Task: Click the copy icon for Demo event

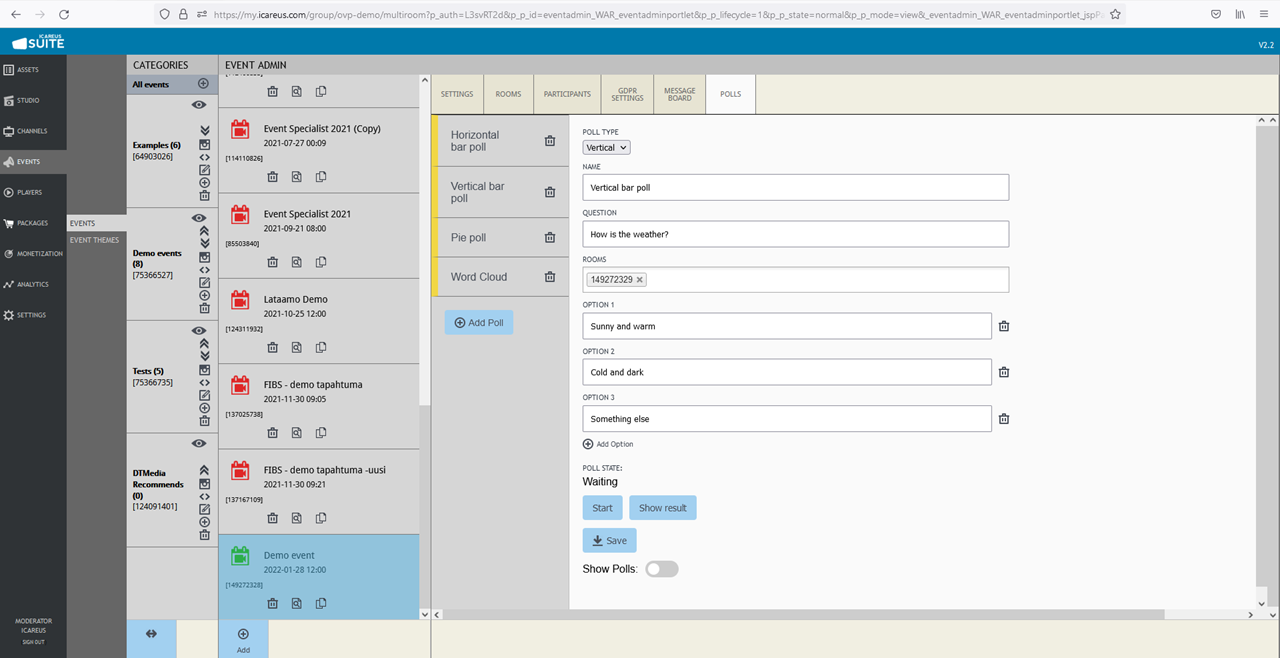Action: tap(321, 603)
